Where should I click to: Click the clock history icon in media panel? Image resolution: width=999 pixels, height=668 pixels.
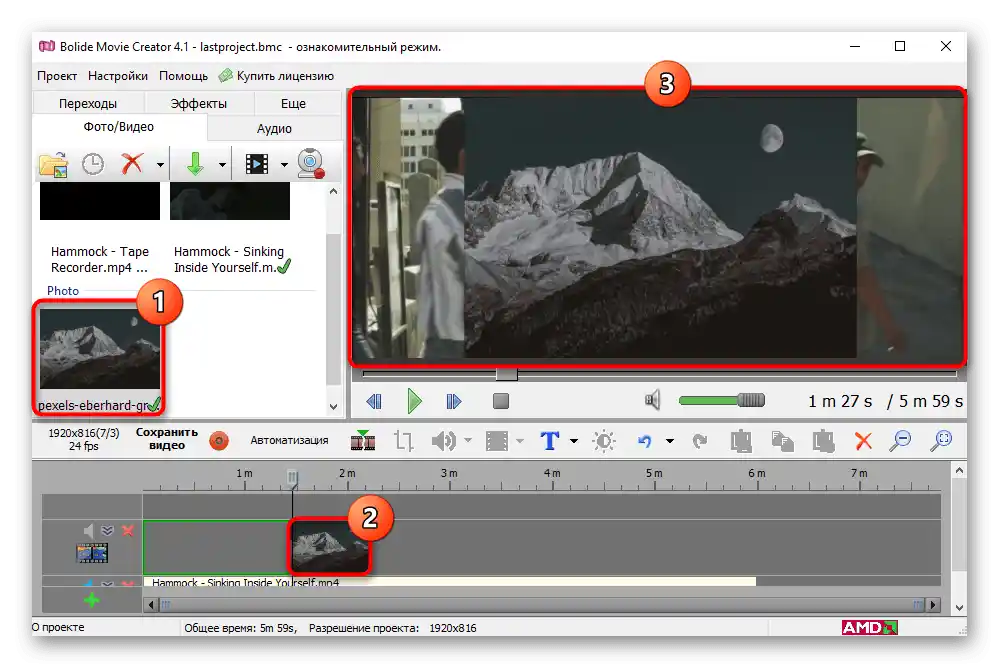tap(93, 164)
